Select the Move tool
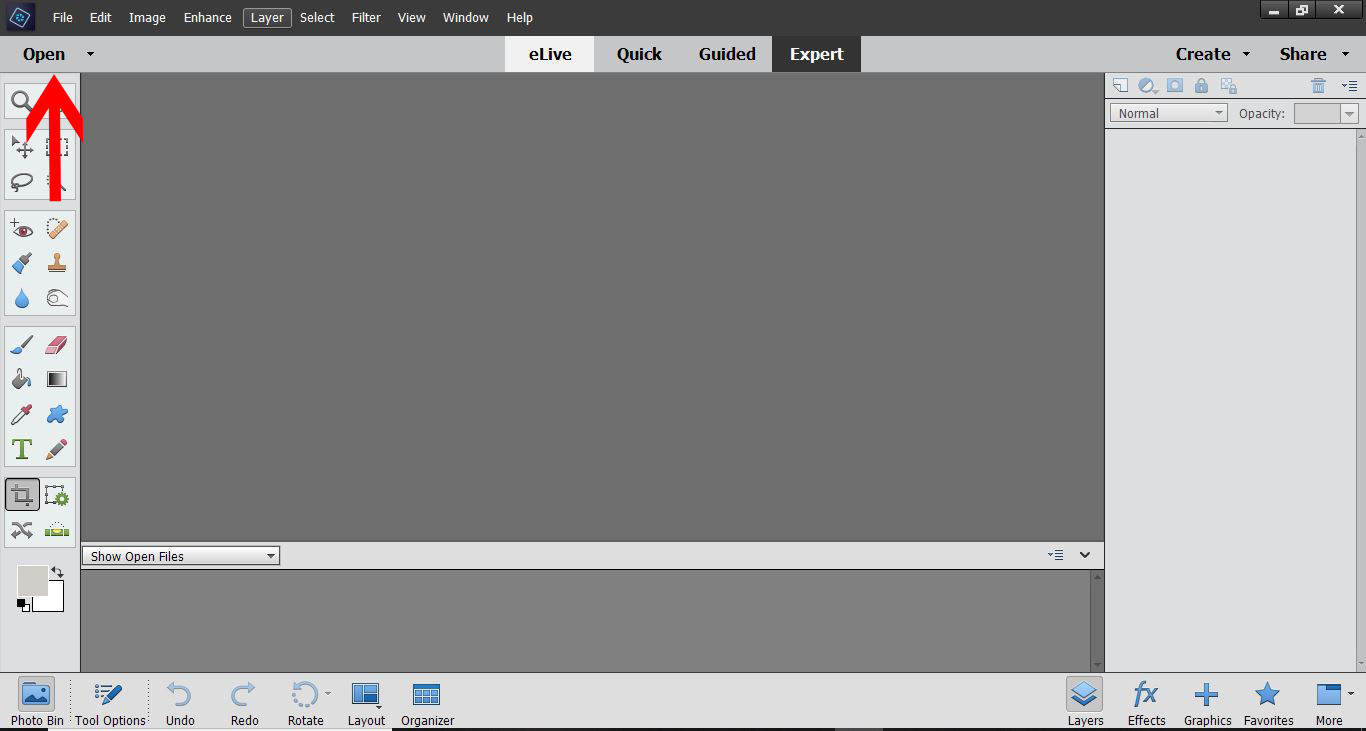Viewport: 1366px width, 731px height. (22, 148)
